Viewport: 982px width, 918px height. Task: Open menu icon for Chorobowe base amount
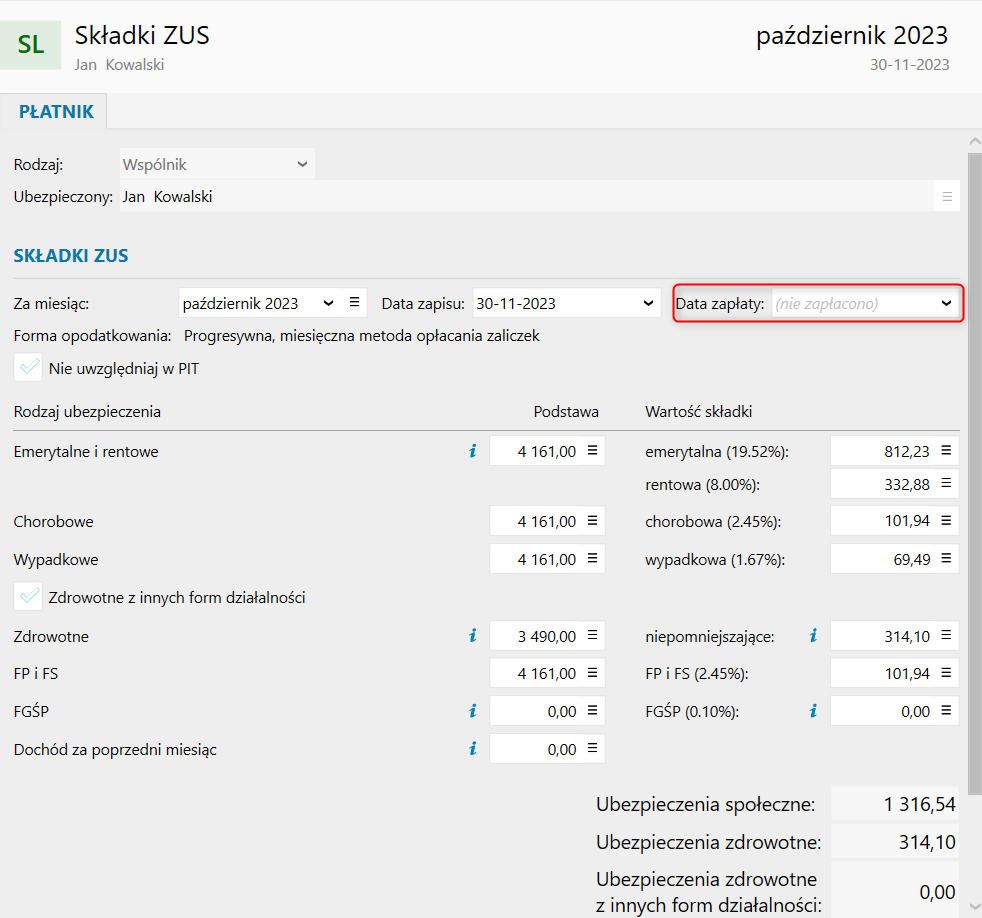591,521
